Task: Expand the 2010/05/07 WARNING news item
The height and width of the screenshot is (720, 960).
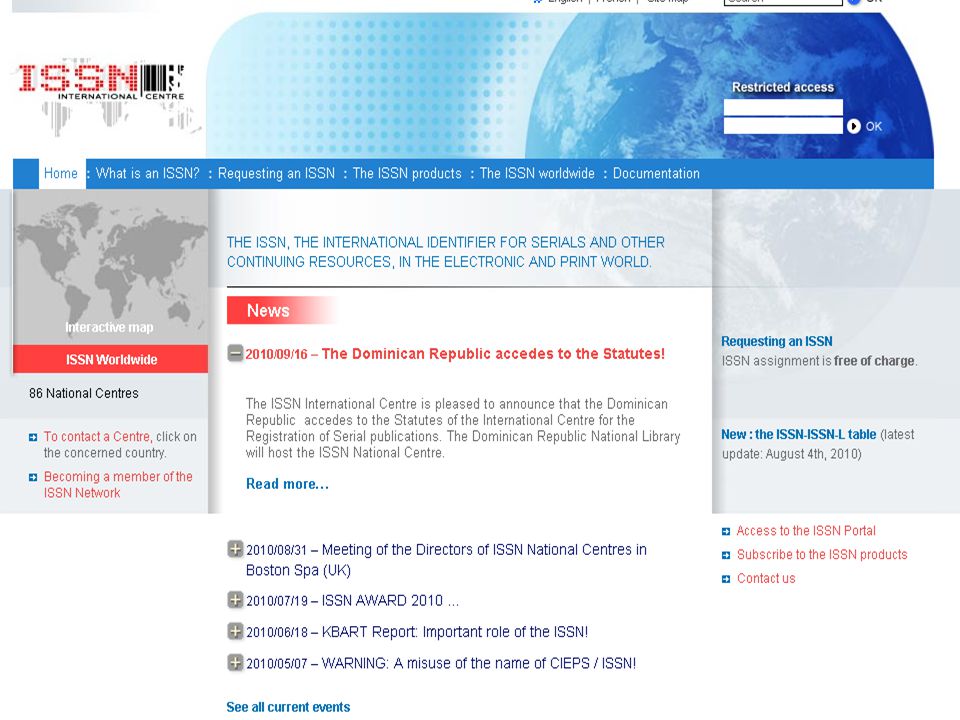Action: tap(235, 662)
